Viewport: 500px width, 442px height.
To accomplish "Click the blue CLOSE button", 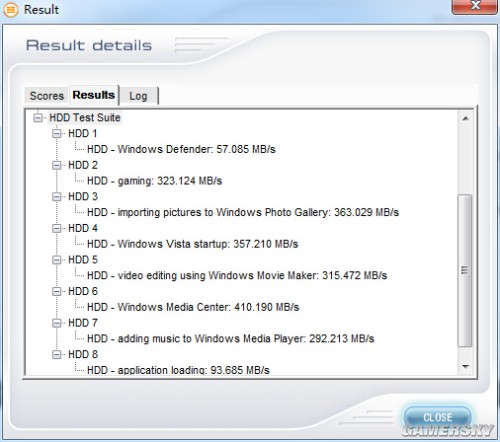I will pos(437,417).
